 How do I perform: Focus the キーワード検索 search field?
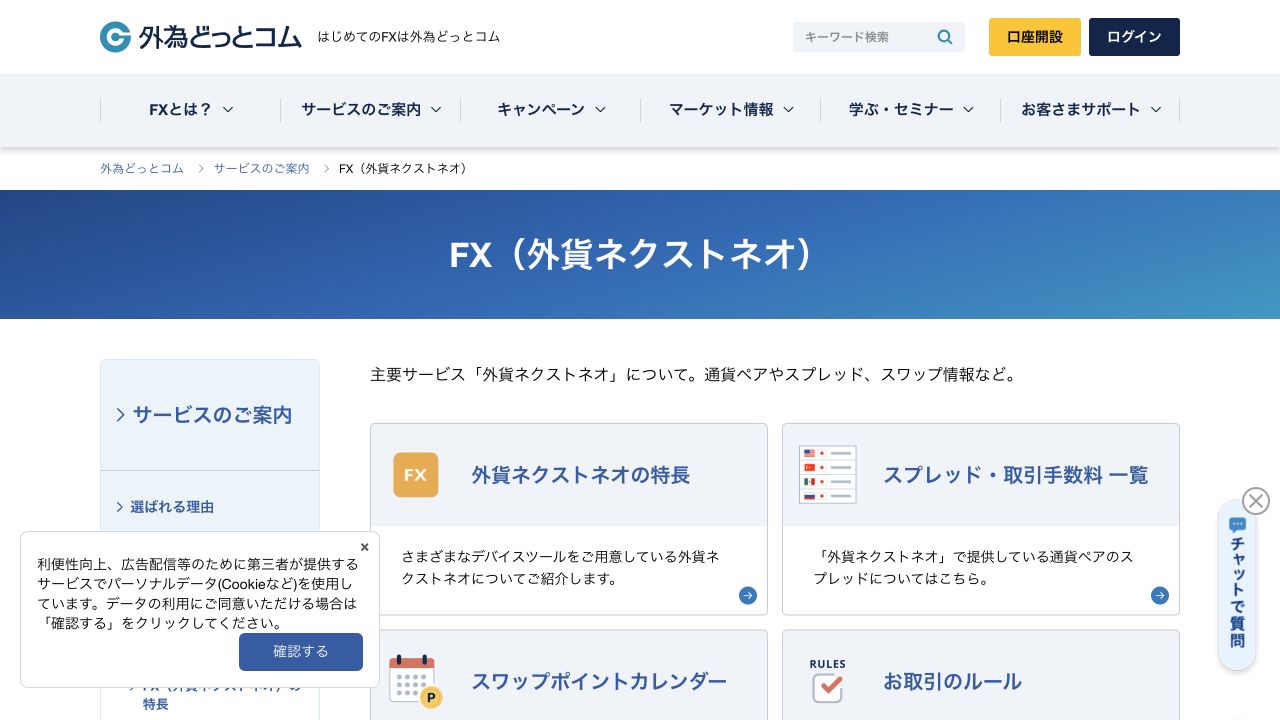(x=865, y=37)
